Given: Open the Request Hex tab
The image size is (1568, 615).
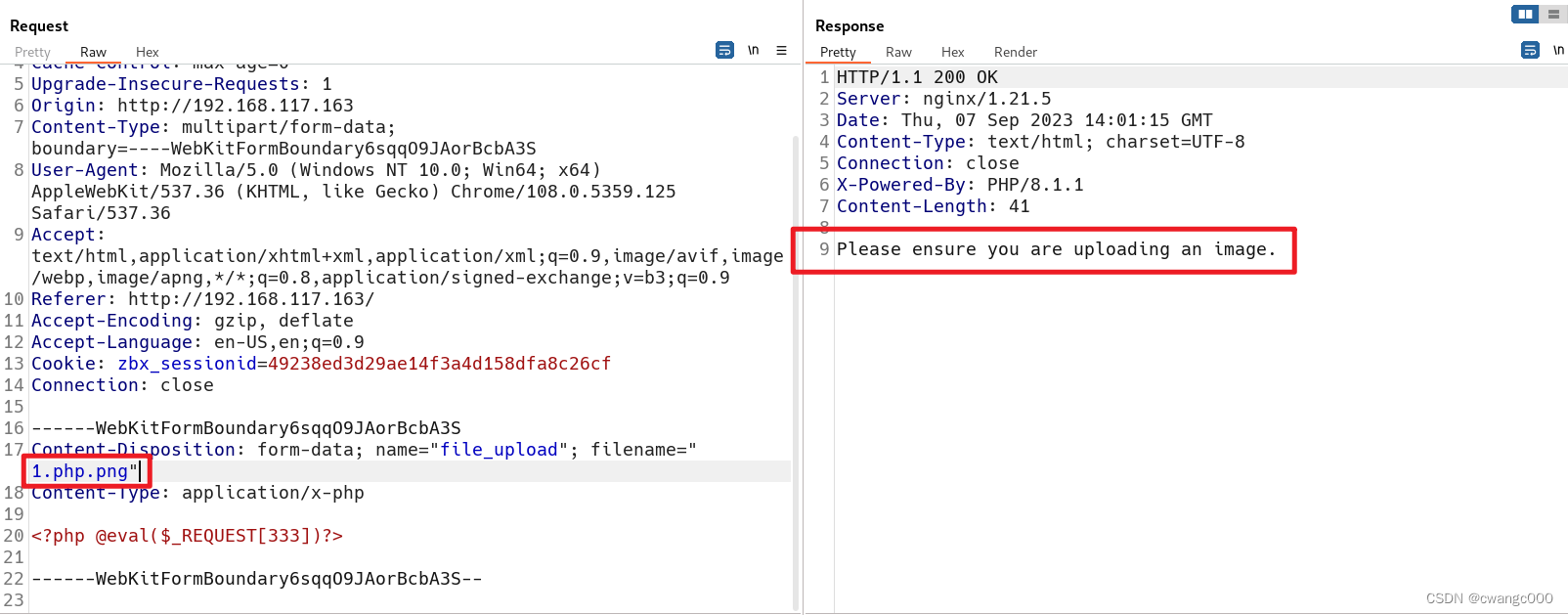Looking at the screenshot, I should [147, 52].
